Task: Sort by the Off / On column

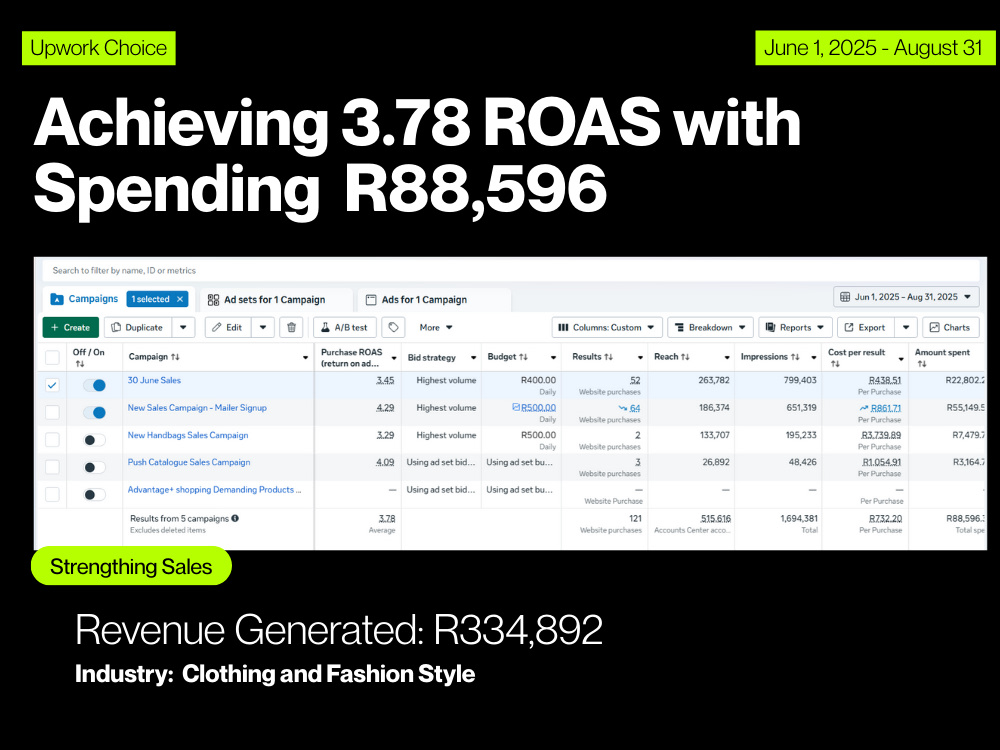Action: 89,357
